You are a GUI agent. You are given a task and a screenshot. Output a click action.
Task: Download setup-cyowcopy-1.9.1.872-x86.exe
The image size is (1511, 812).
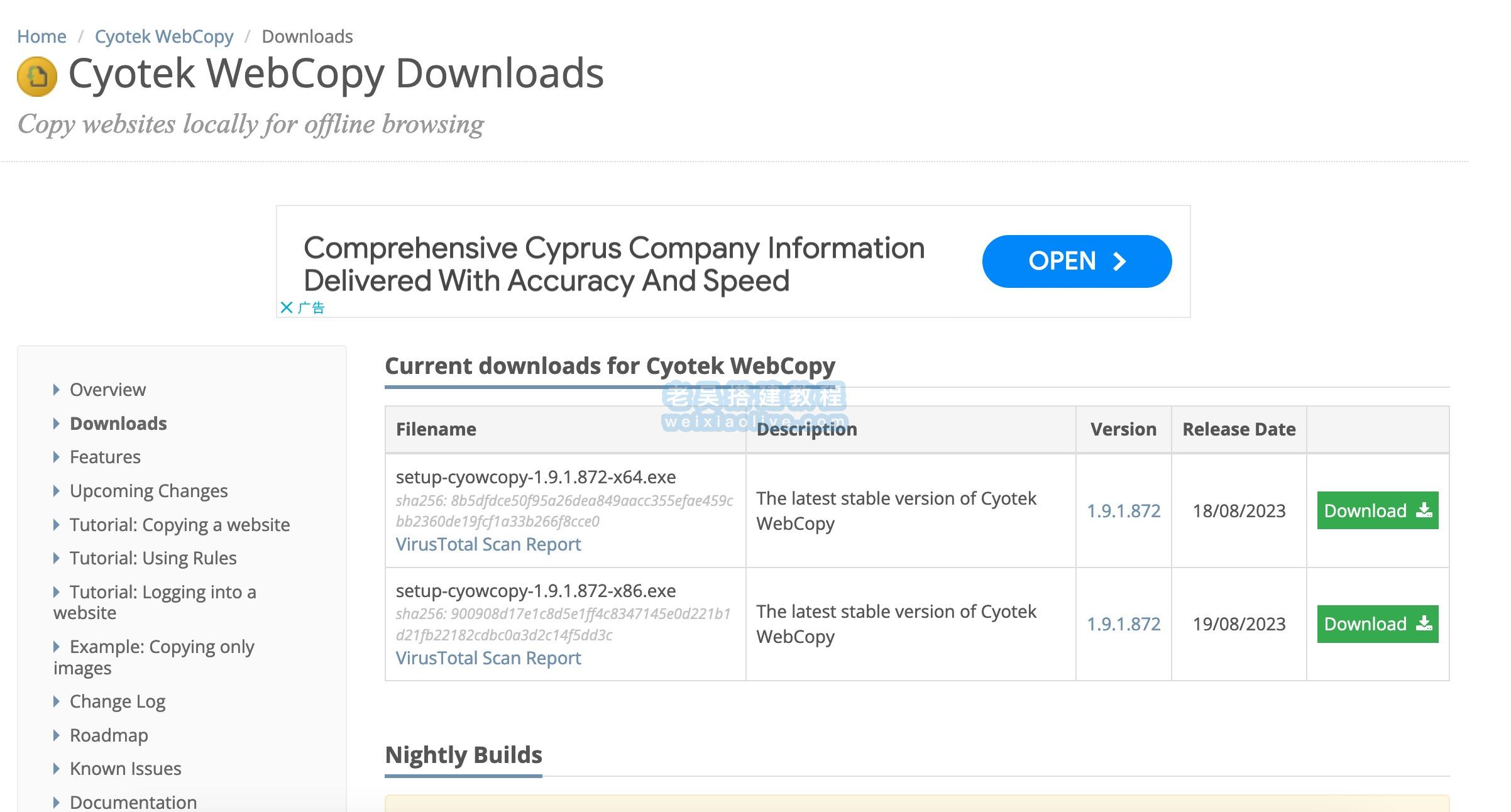1378,623
